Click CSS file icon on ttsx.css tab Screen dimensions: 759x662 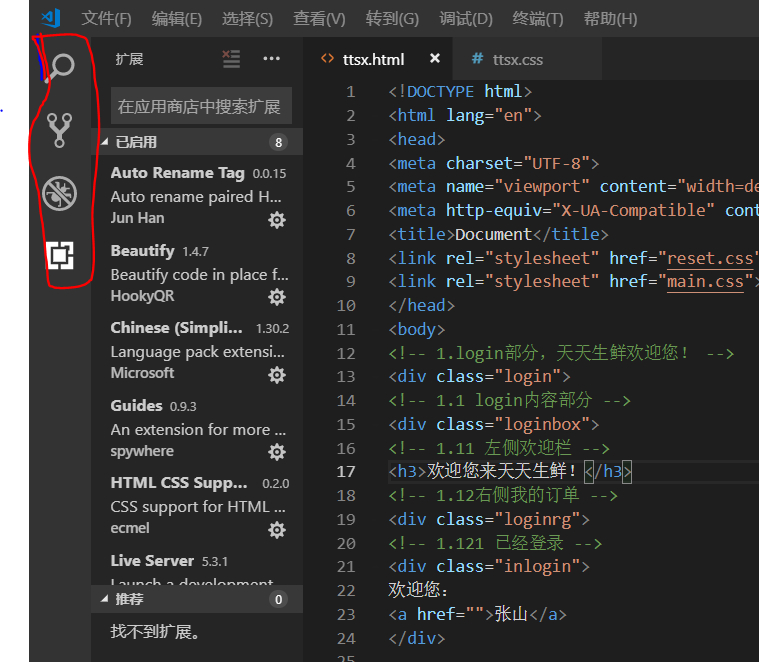pos(477,59)
